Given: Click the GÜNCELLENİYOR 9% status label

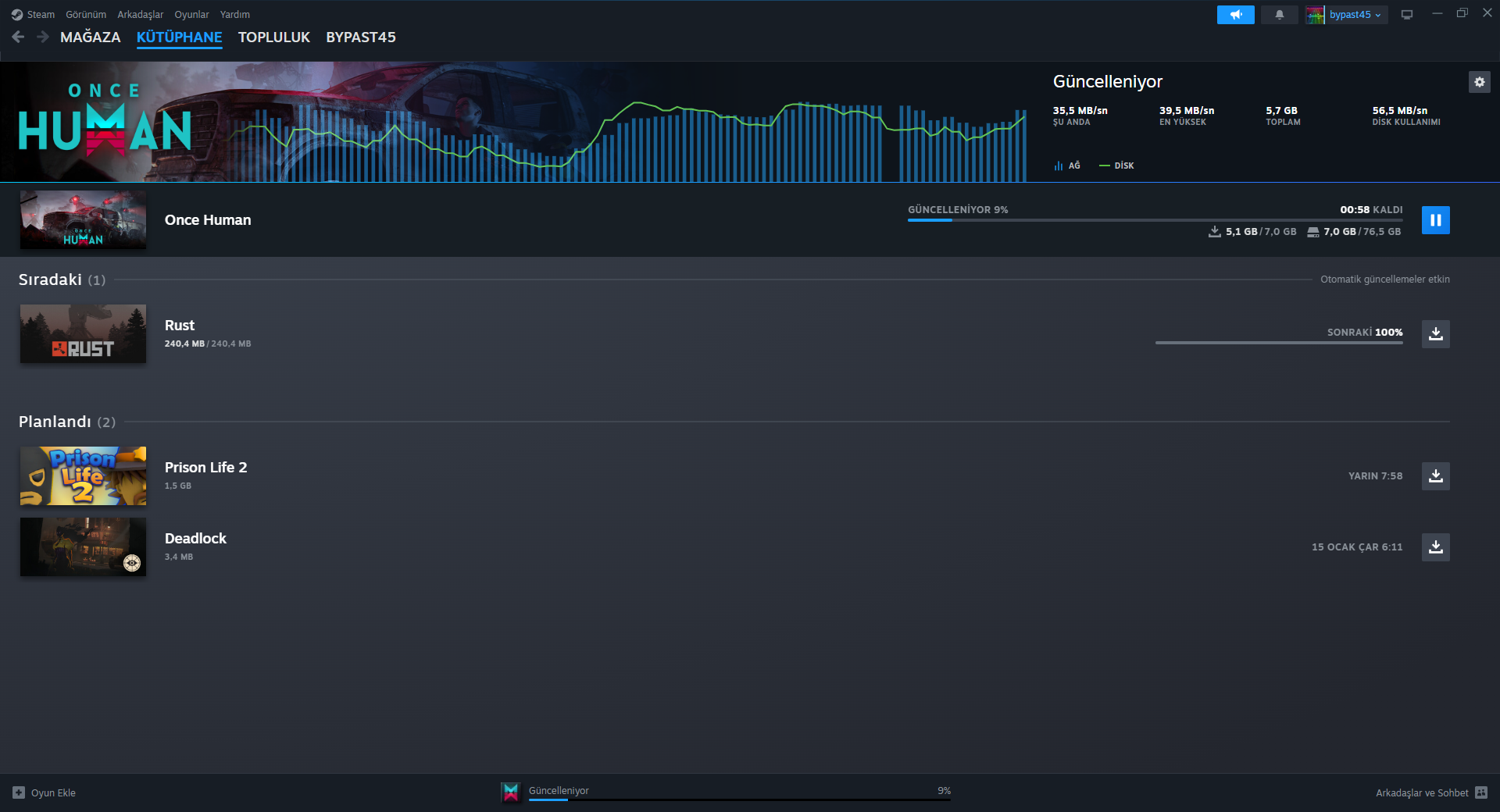Looking at the screenshot, I should point(958,210).
